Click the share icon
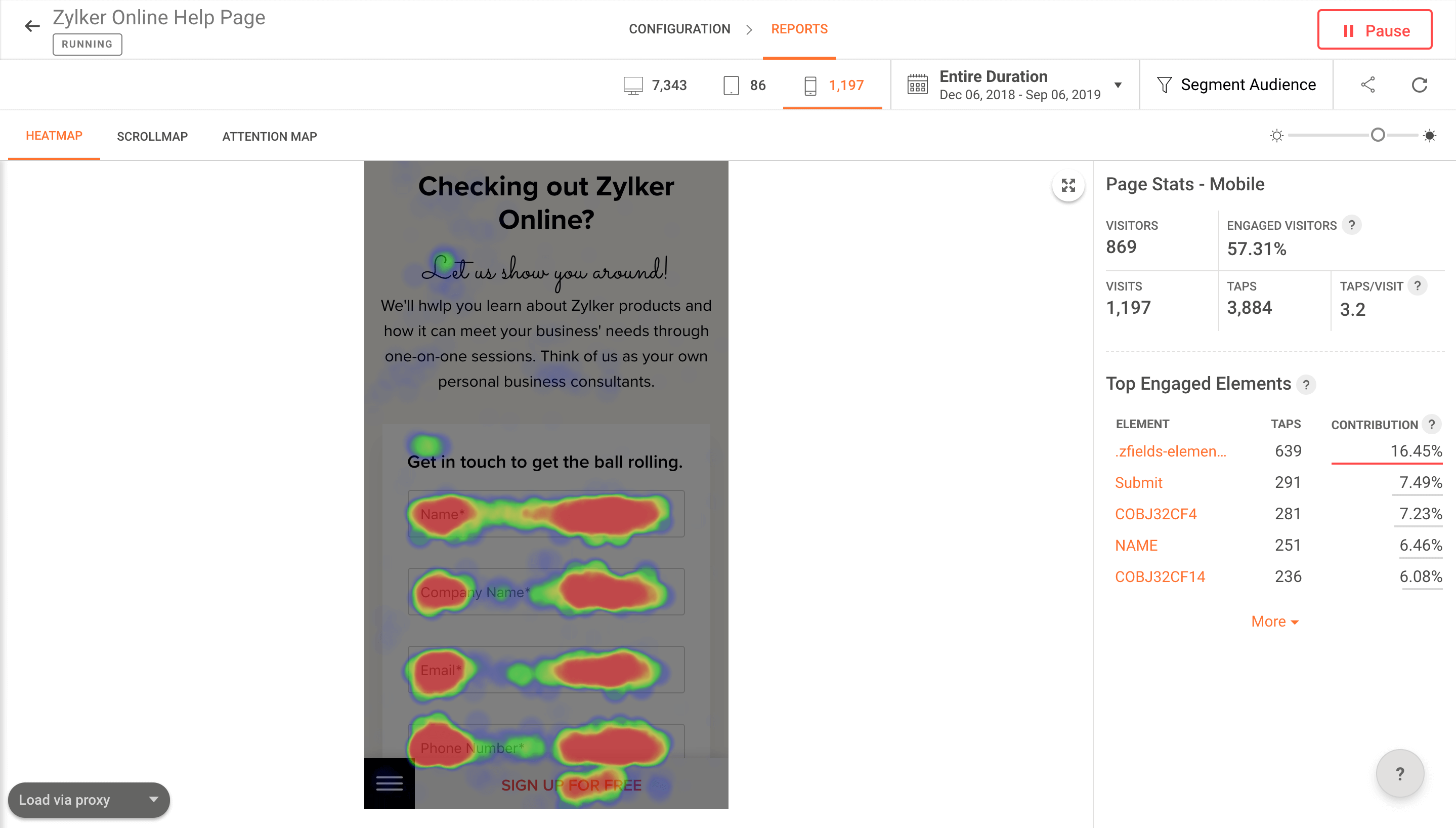The height and width of the screenshot is (828, 1456). (1367, 86)
